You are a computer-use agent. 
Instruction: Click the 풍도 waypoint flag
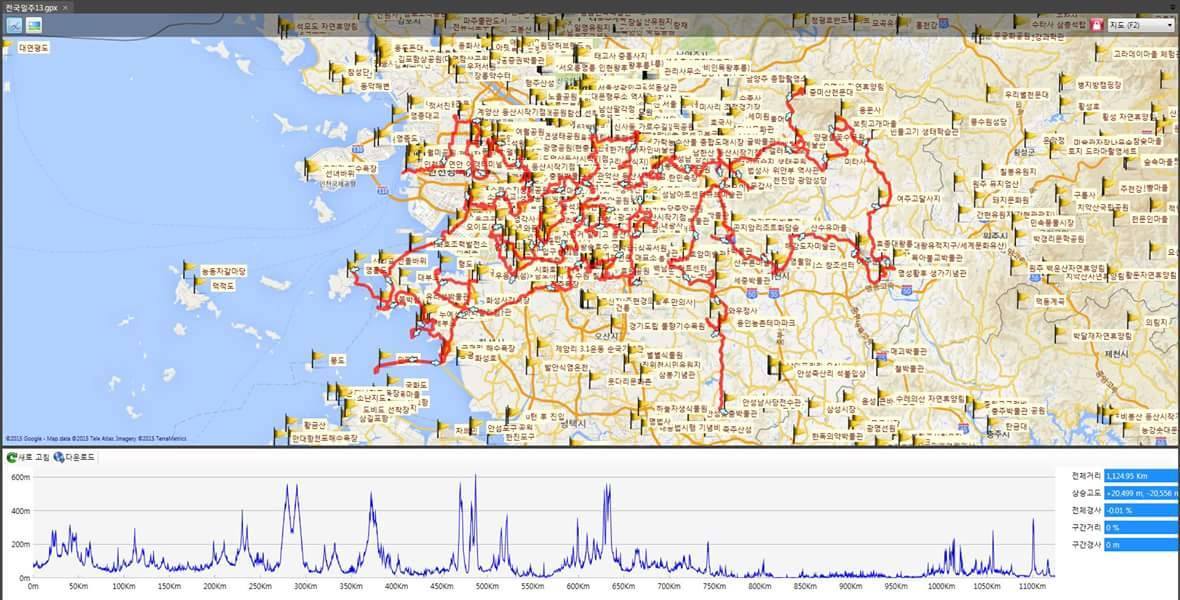(317, 358)
